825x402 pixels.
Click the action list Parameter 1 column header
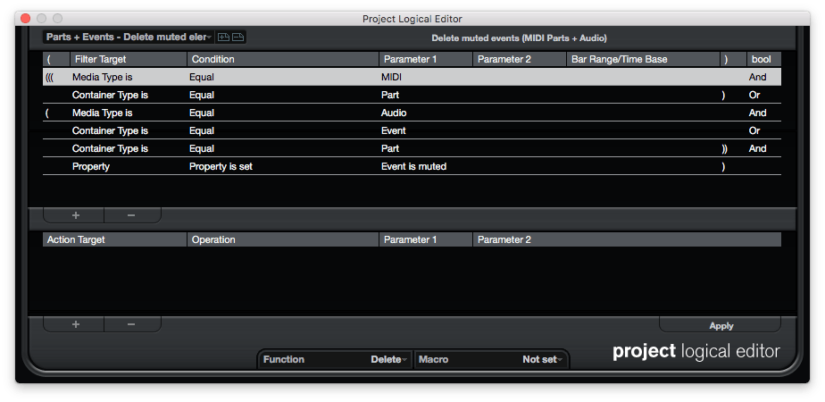[426, 239]
